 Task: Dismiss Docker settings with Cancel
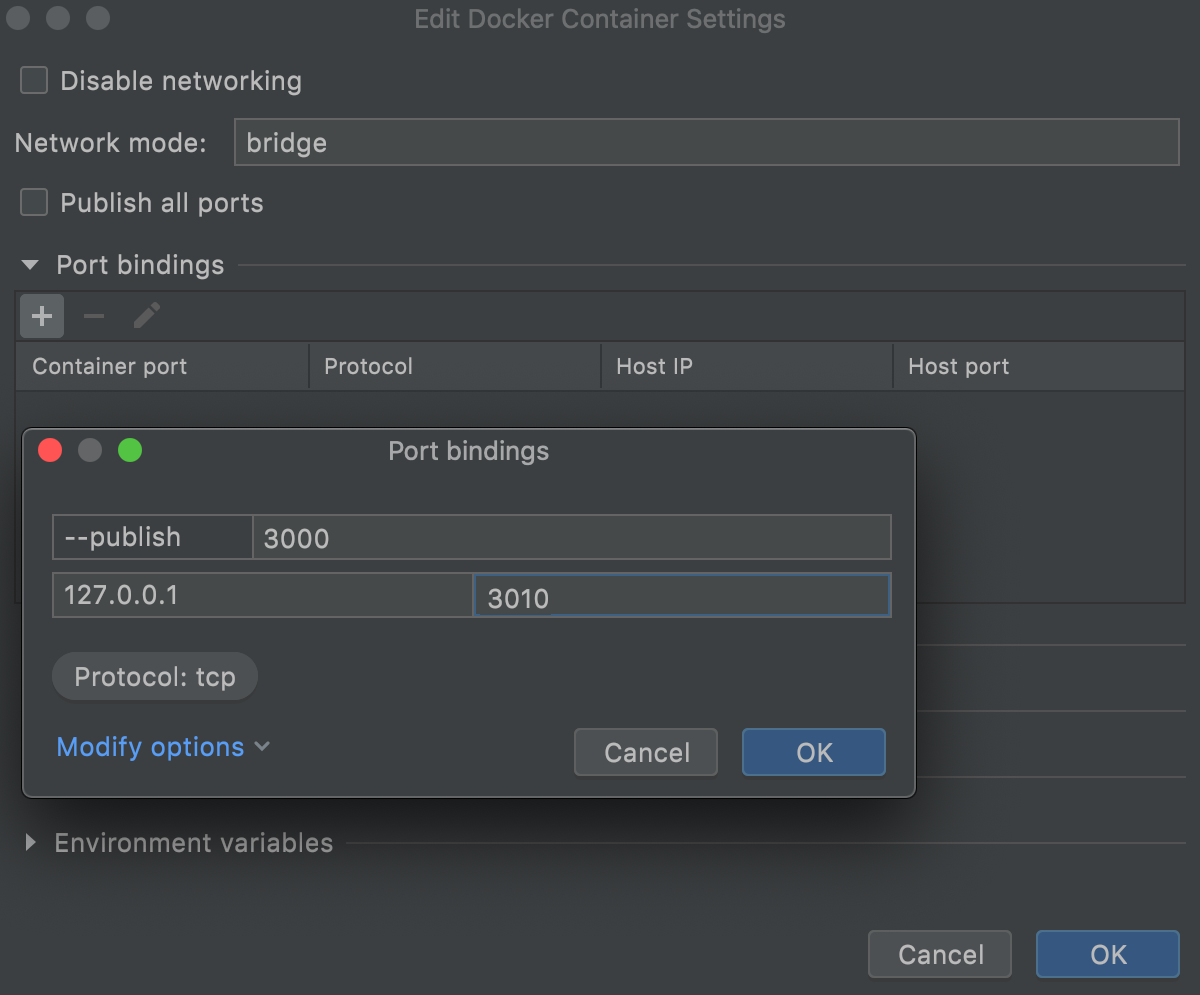(x=939, y=954)
